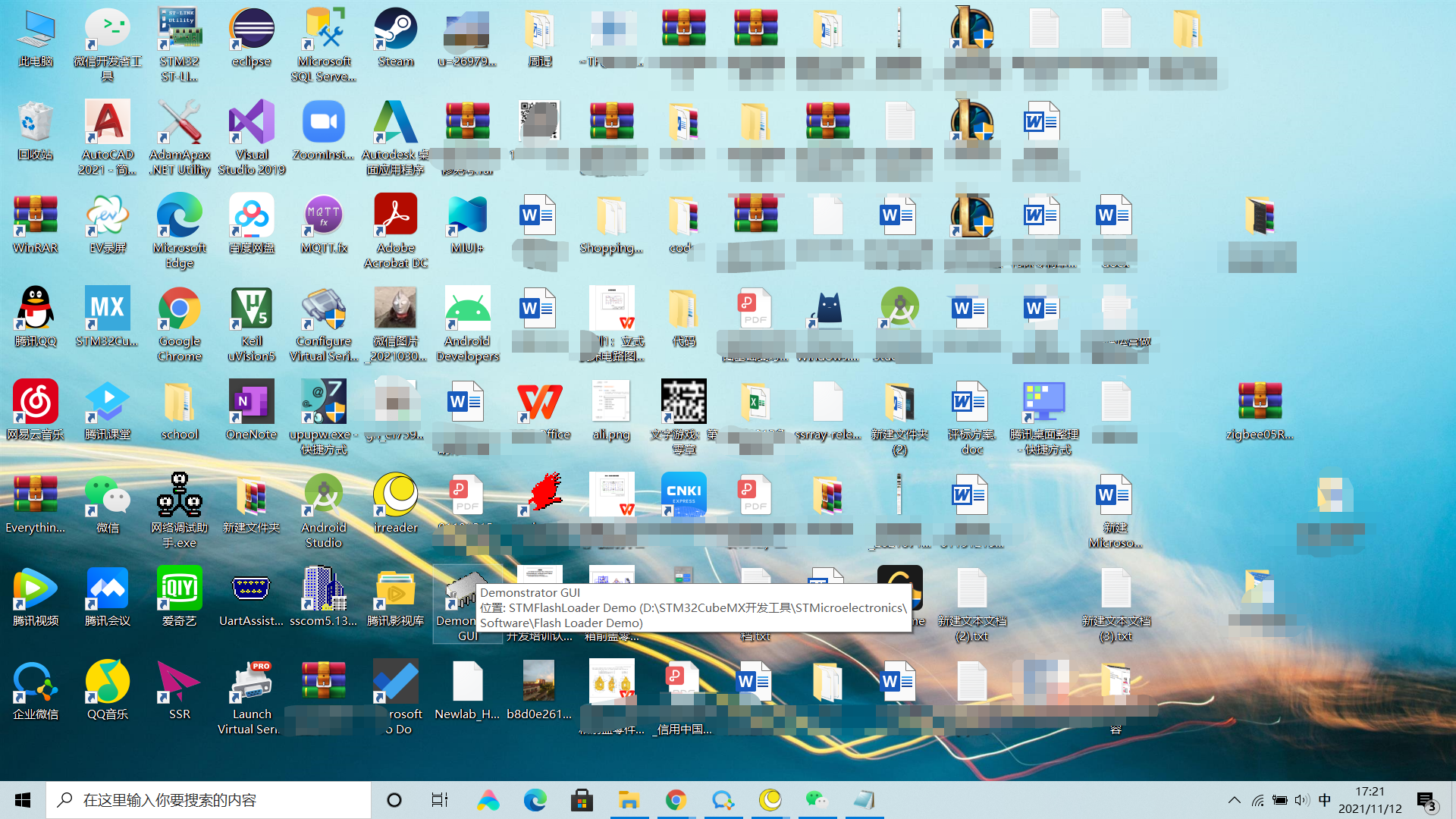
Task: Select the Steam desktop icon
Action: 395,32
